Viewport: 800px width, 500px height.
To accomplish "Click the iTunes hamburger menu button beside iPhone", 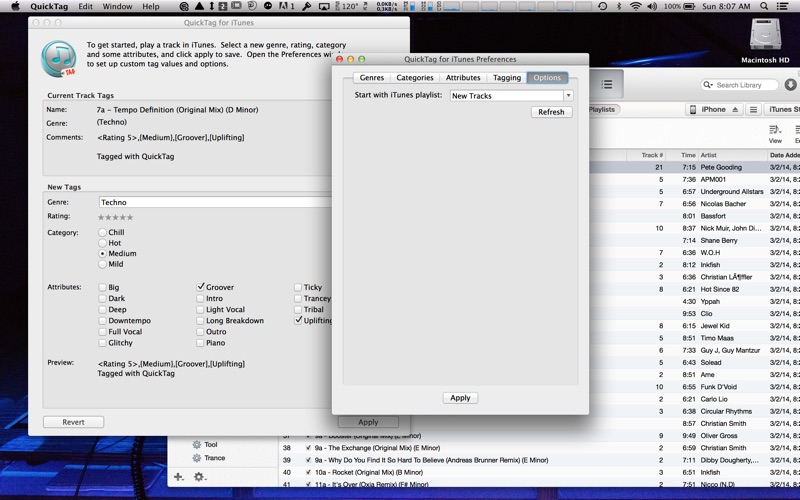I will pos(753,110).
